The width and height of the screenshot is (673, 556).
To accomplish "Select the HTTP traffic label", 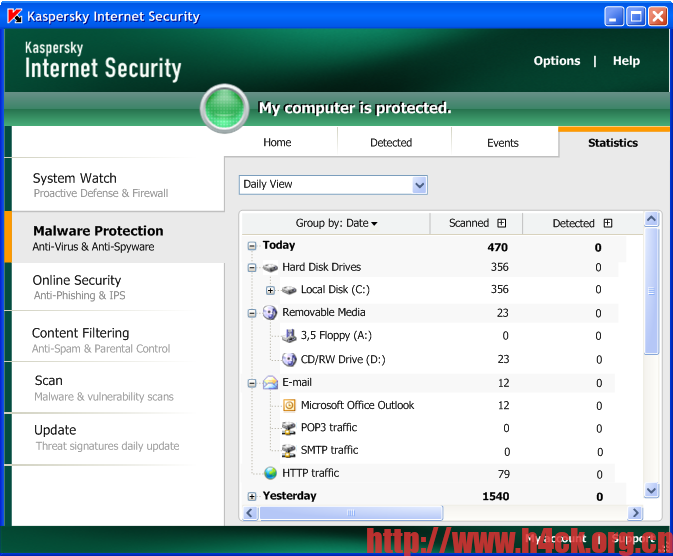I will click(x=310, y=473).
